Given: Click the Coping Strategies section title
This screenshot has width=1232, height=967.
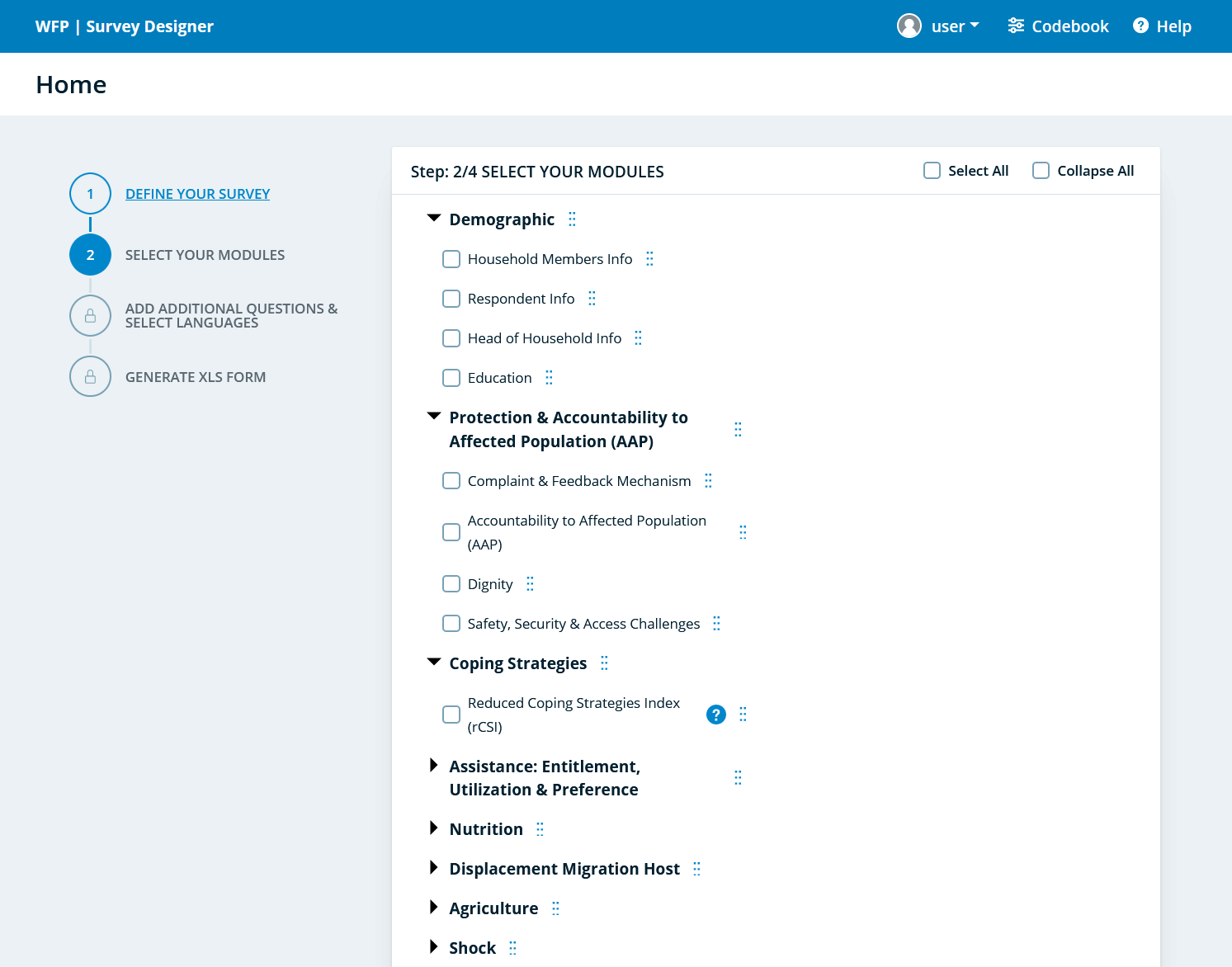Looking at the screenshot, I should coord(517,663).
